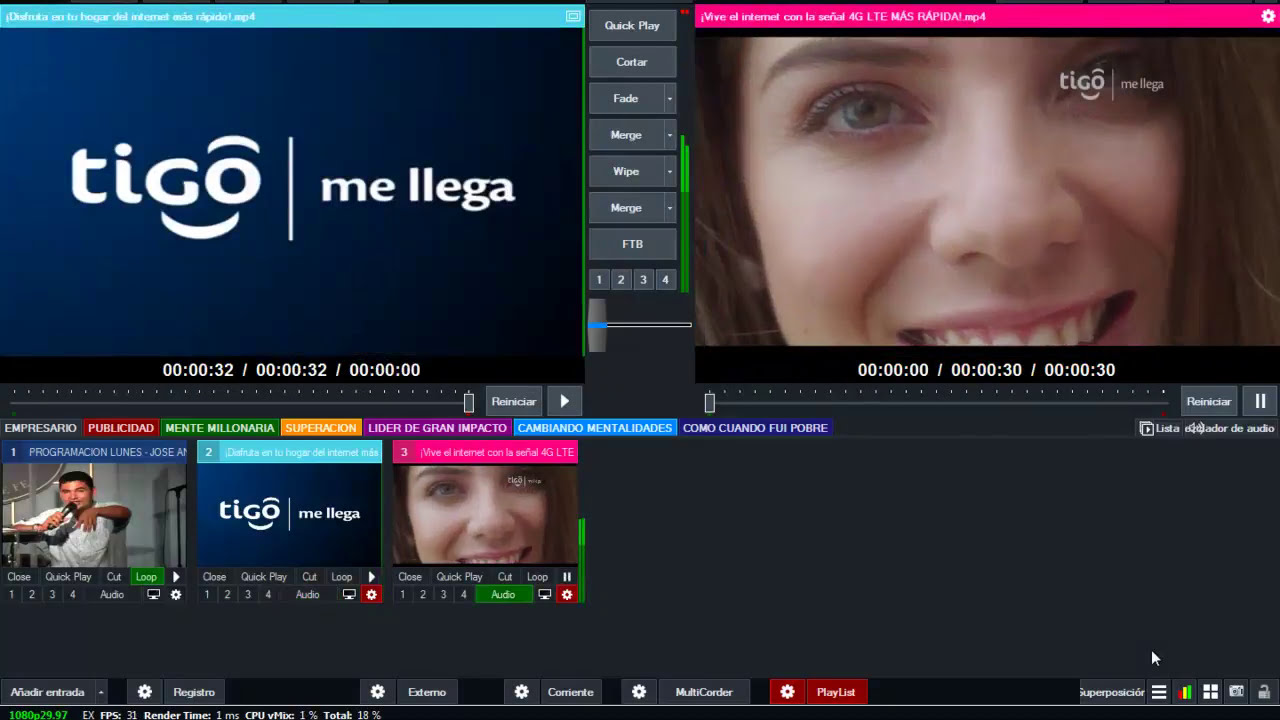
Task: Click the PlayList button
Action: click(x=836, y=692)
